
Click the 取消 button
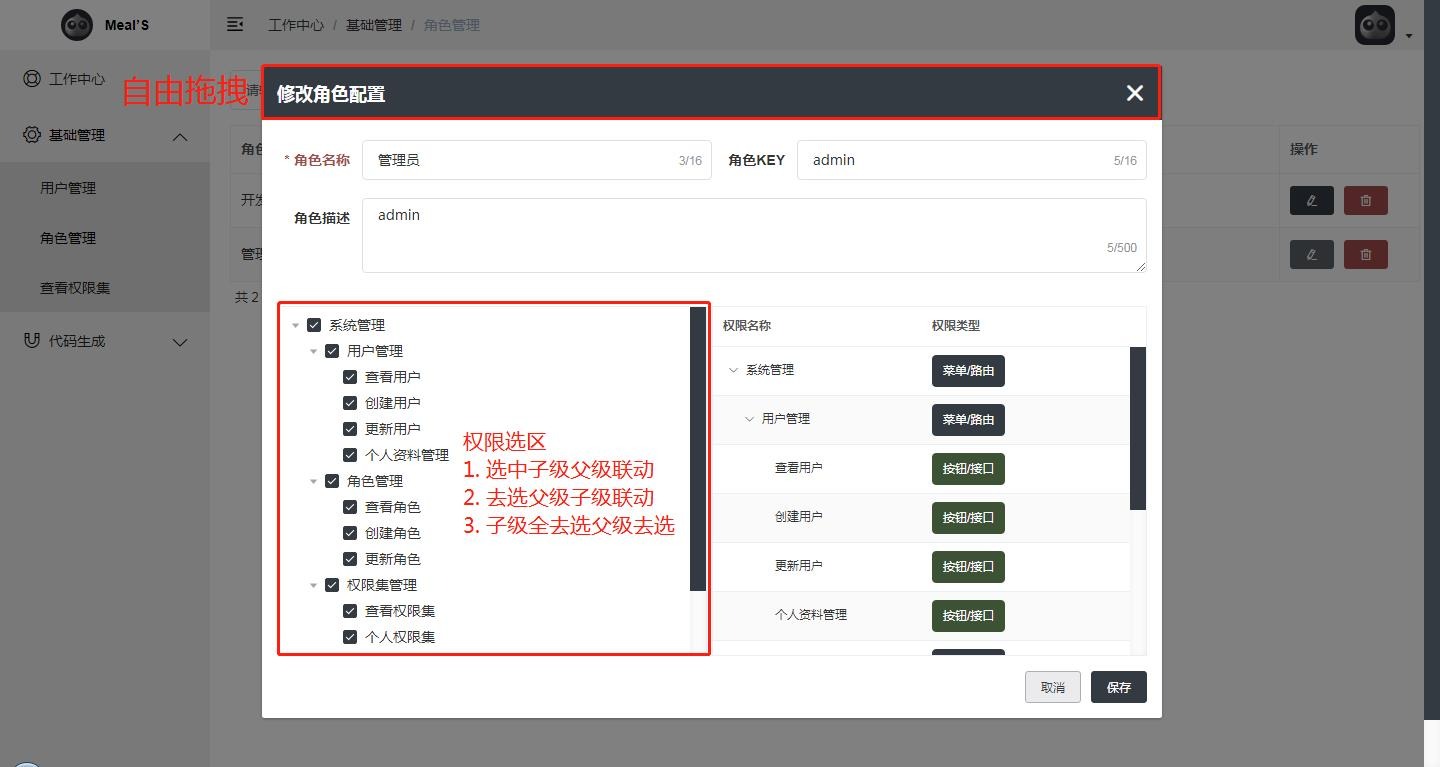[x=1052, y=687]
